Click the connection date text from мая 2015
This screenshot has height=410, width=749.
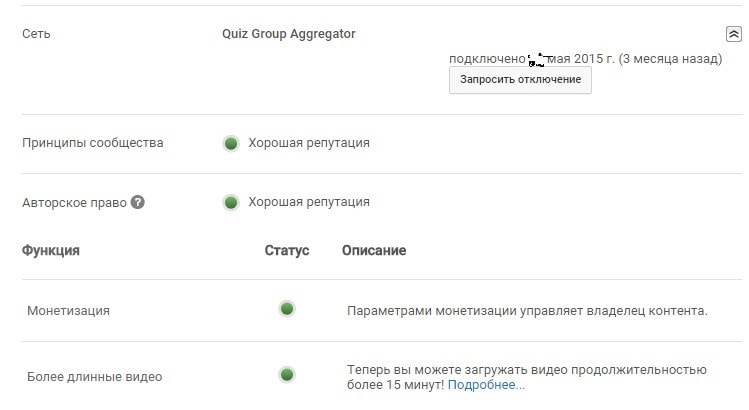[585, 59]
